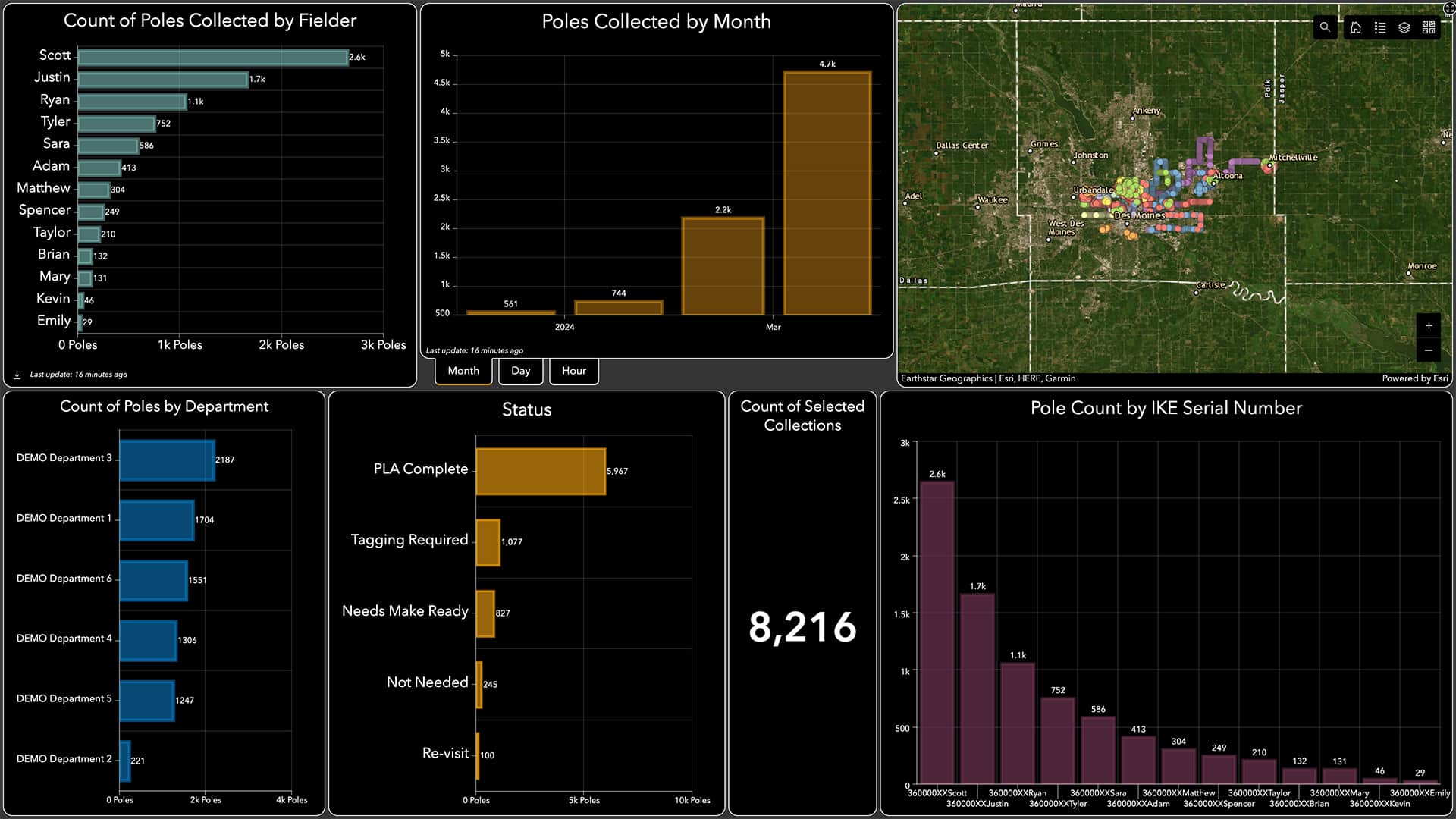This screenshot has height=819, width=1456.
Task: Zoom in using the map plus icon
Action: 1429,325
